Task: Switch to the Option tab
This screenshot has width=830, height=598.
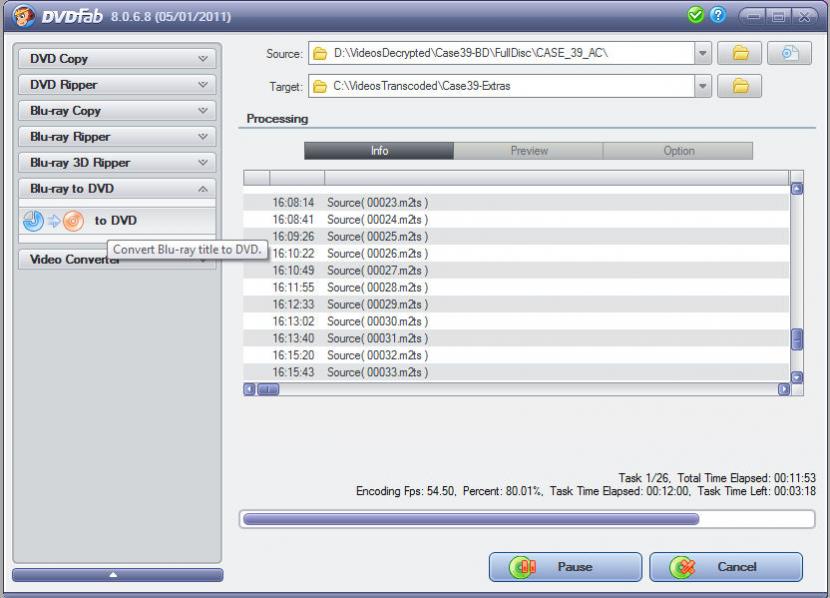Action: pyautogui.click(x=678, y=151)
